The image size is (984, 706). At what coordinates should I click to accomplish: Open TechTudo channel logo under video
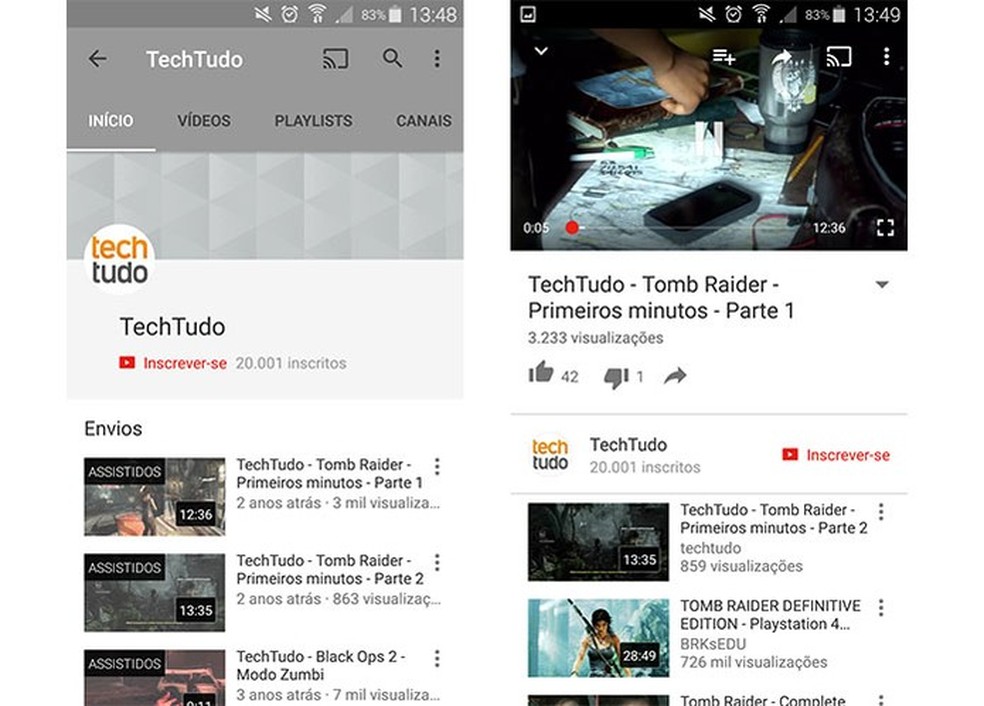point(550,454)
